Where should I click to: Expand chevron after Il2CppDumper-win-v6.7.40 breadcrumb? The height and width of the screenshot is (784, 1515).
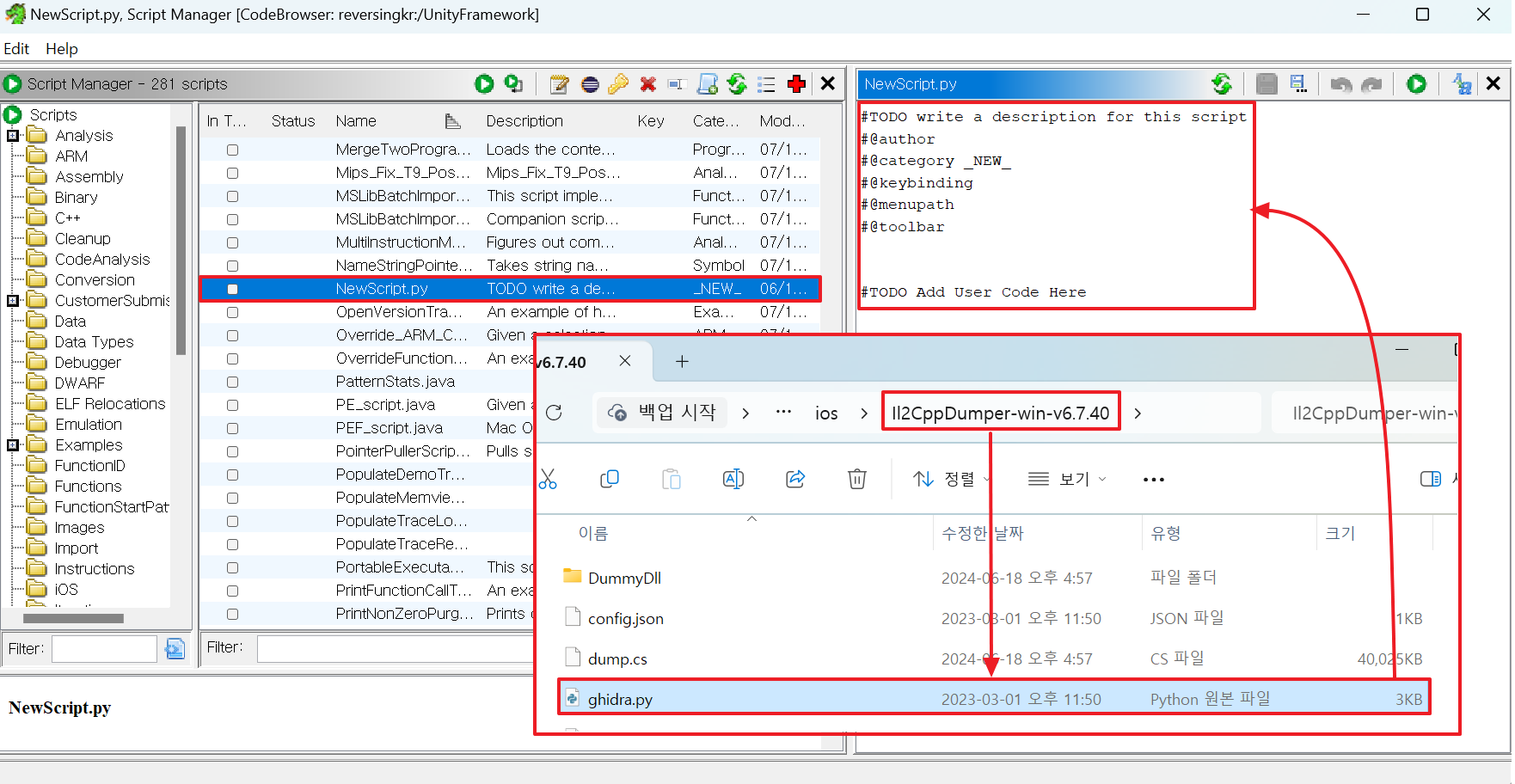(x=1138, y=413)
